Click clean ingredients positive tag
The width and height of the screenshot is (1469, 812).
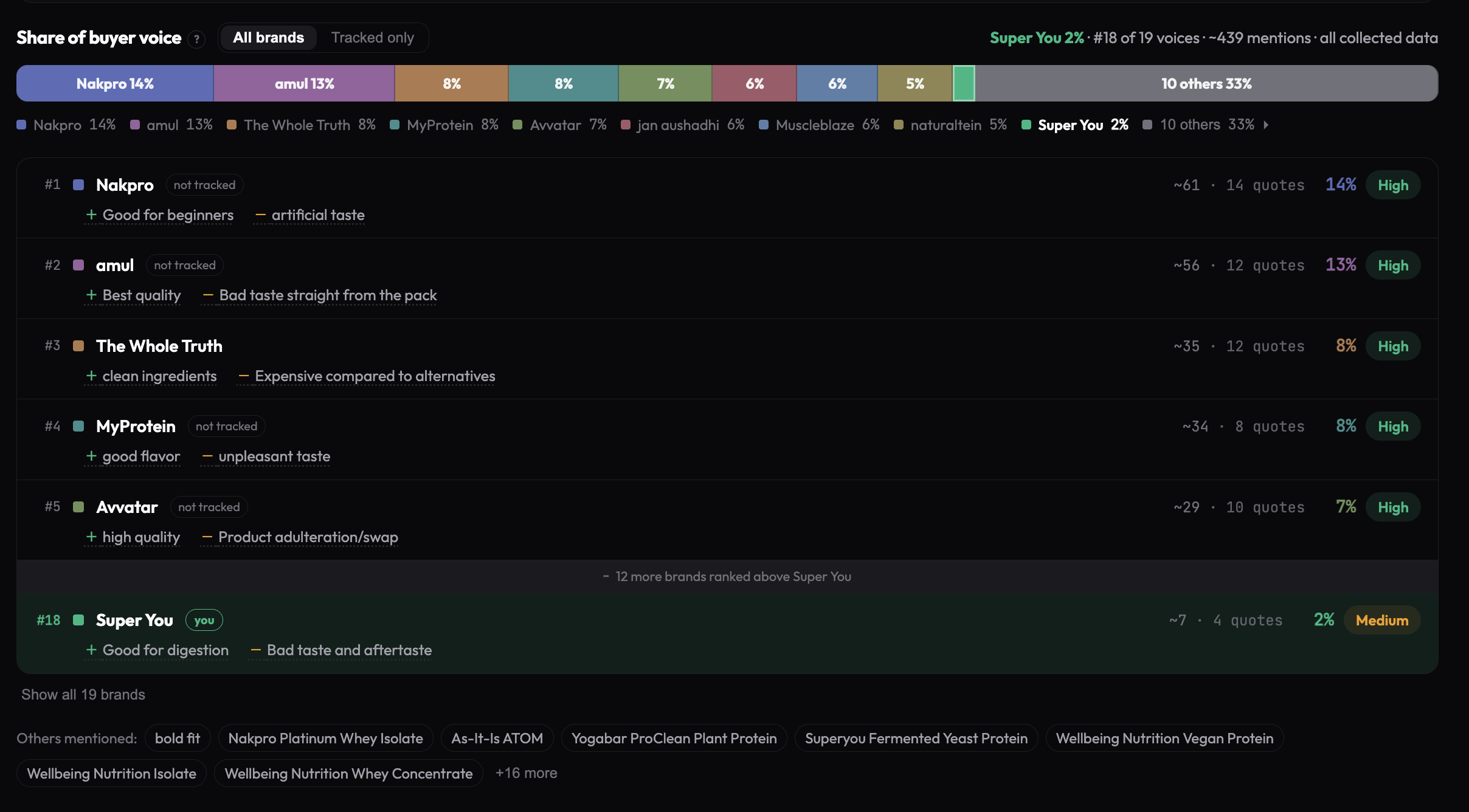point(151,376)
